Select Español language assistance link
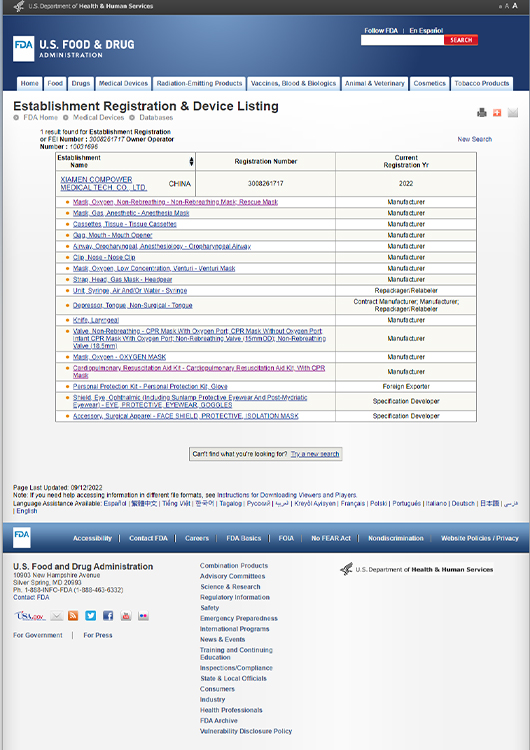The height and width of the screenshot is (750, 530). (x=115, y=503)
